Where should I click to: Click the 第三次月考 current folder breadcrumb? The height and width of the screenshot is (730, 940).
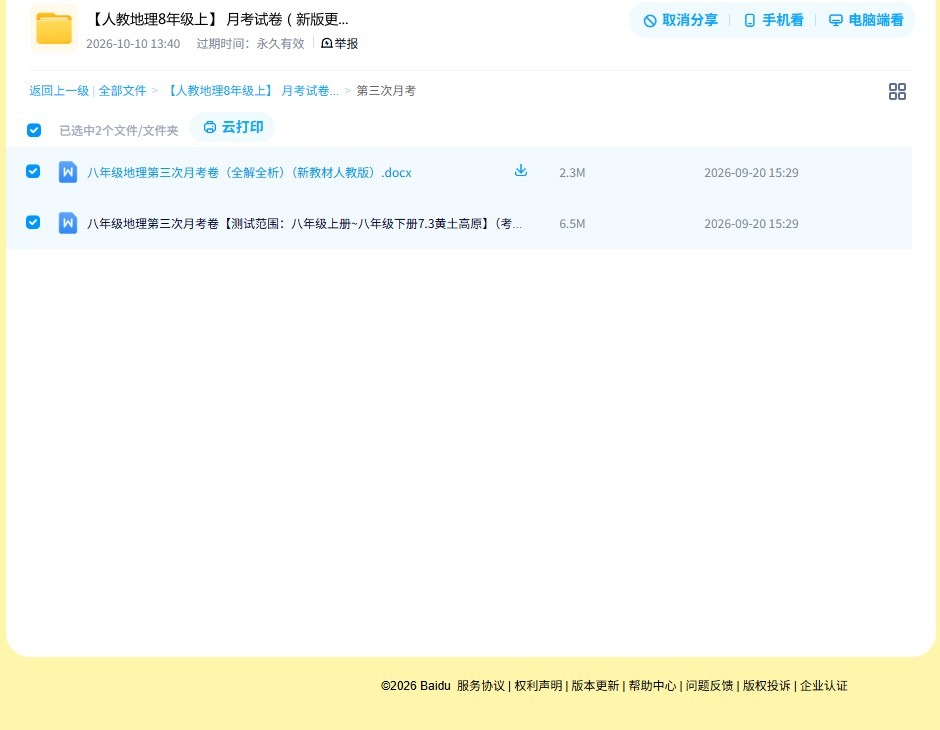[386, 91]
